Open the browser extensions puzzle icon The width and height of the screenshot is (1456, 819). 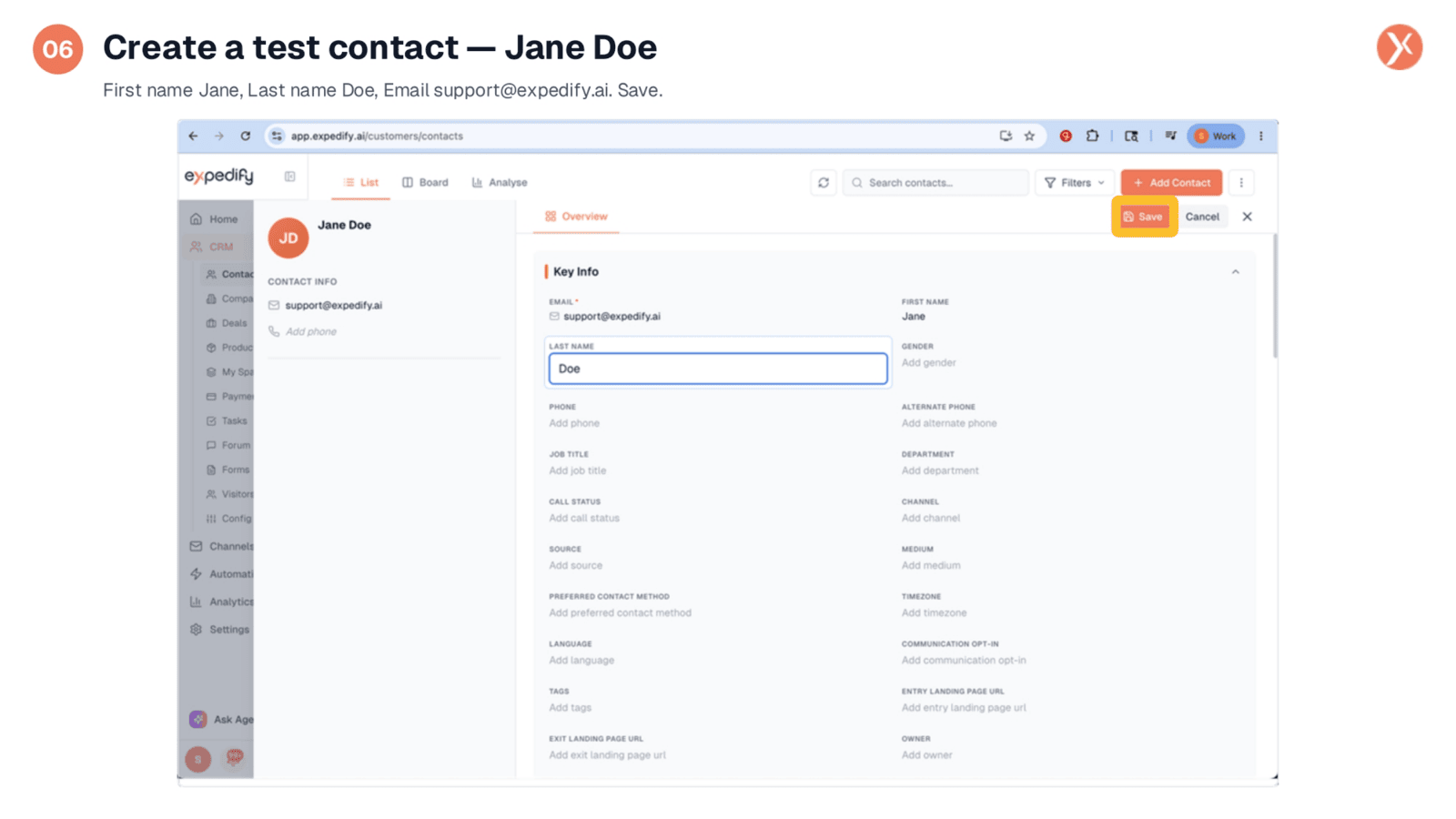pos(1092,136)
